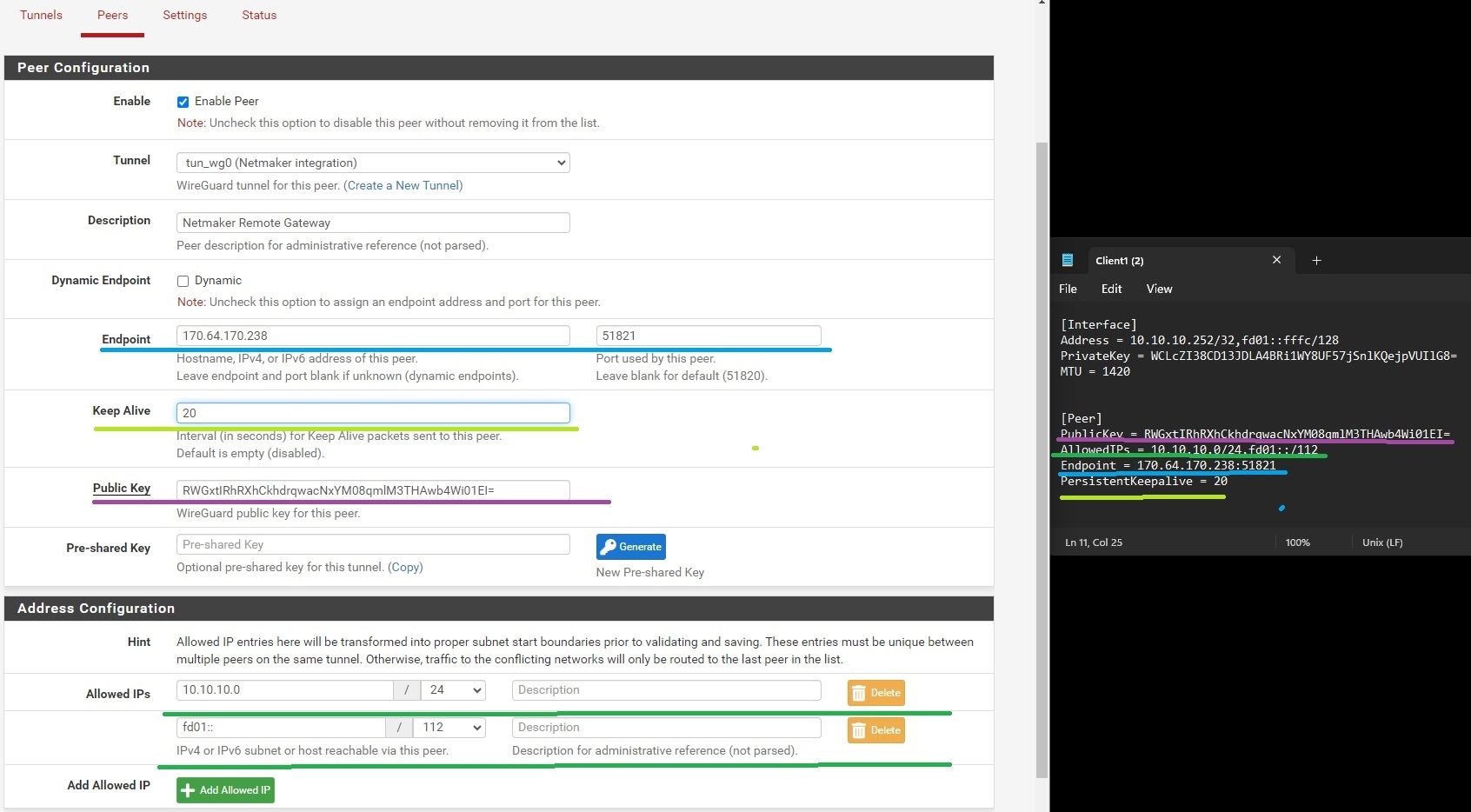The height and width of the screenshot is (812, 1471).
Task: Follow the Create a New Tunnel link
Action: (403, 185)
